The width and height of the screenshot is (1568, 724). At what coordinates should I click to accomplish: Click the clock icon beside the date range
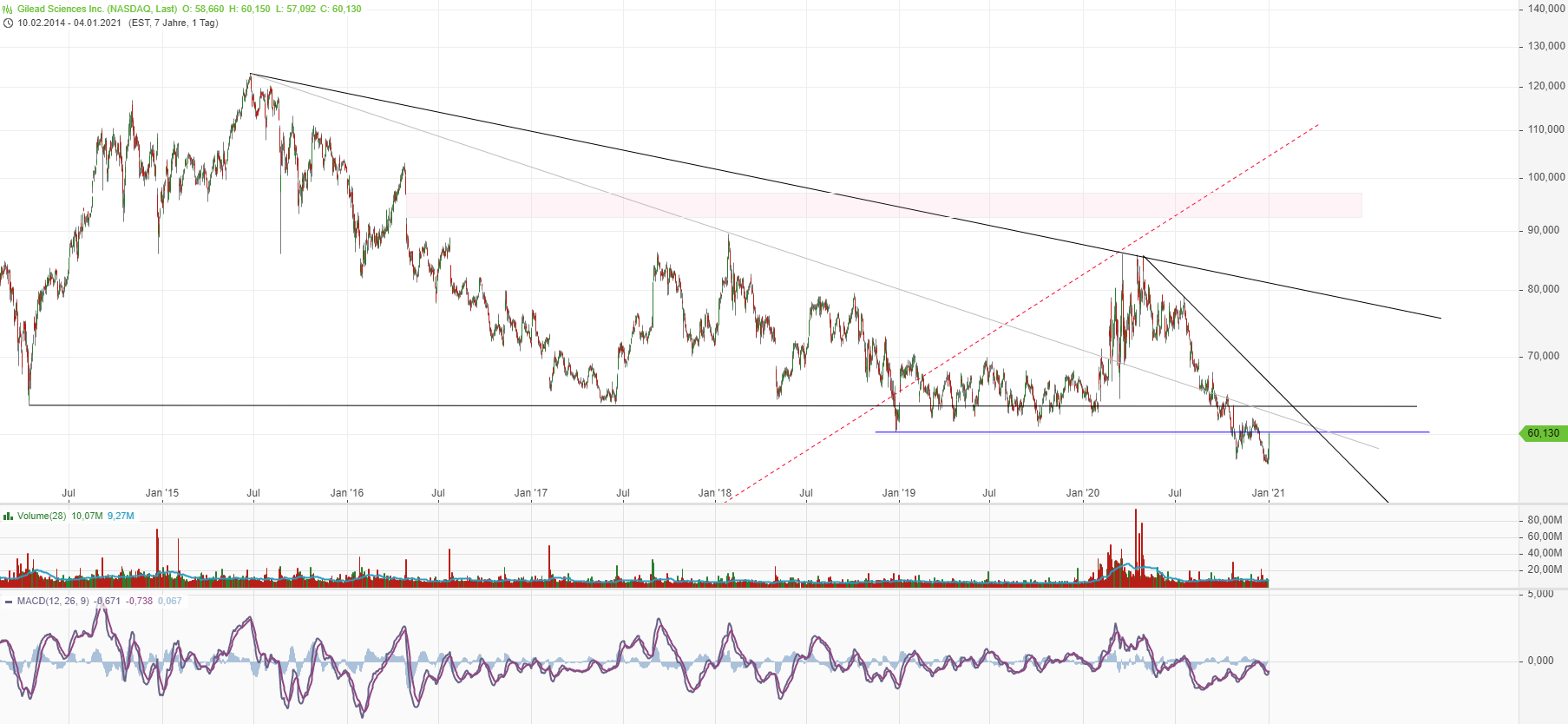tap(8, 23)
